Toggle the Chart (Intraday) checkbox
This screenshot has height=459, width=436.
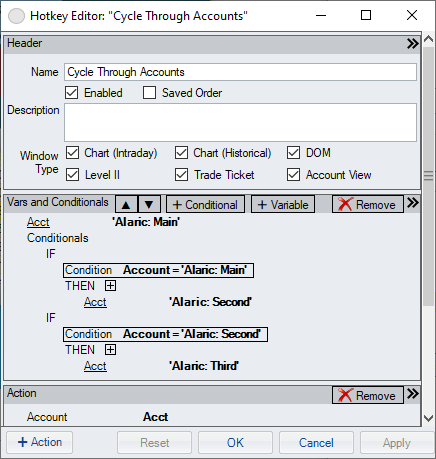pos(72,153)
